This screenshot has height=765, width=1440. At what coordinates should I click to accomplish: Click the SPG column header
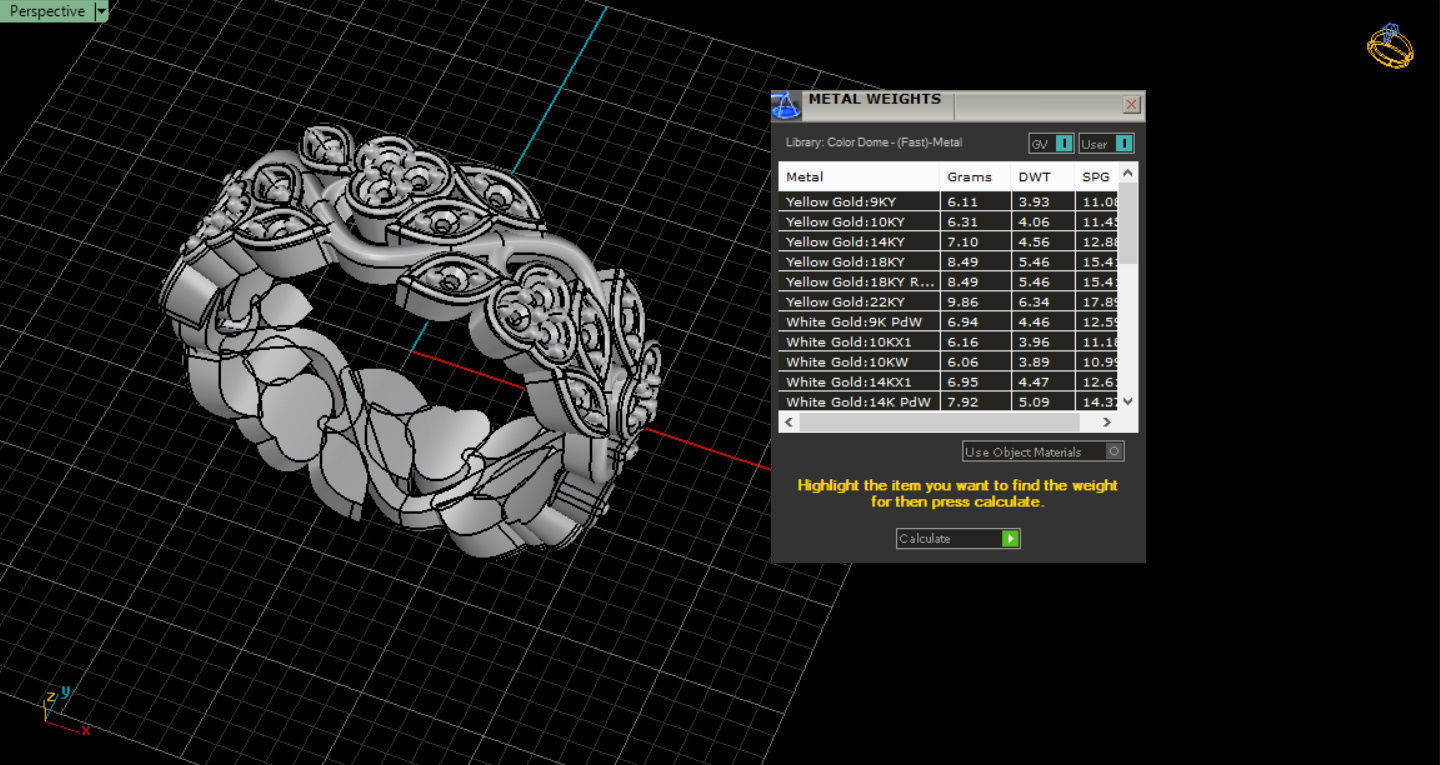point(1097,177)
